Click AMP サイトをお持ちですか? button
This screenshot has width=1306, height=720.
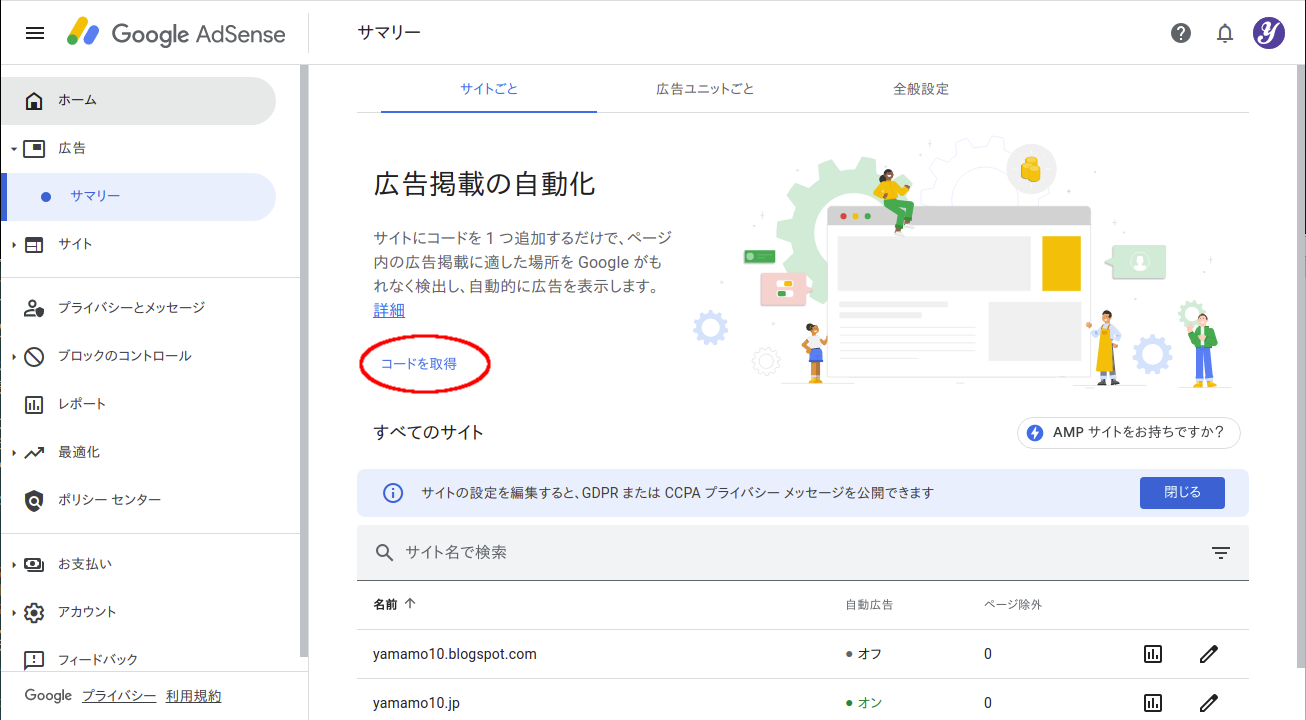click(x=1129, y=433)
